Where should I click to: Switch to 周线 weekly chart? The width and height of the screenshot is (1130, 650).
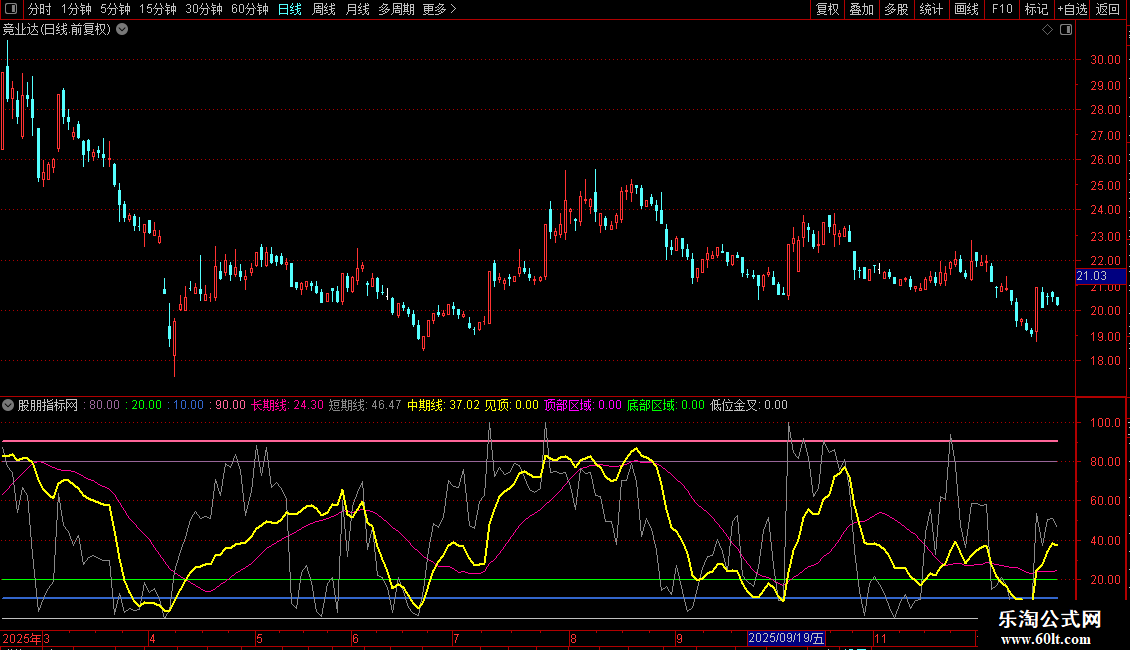[324, 9]
